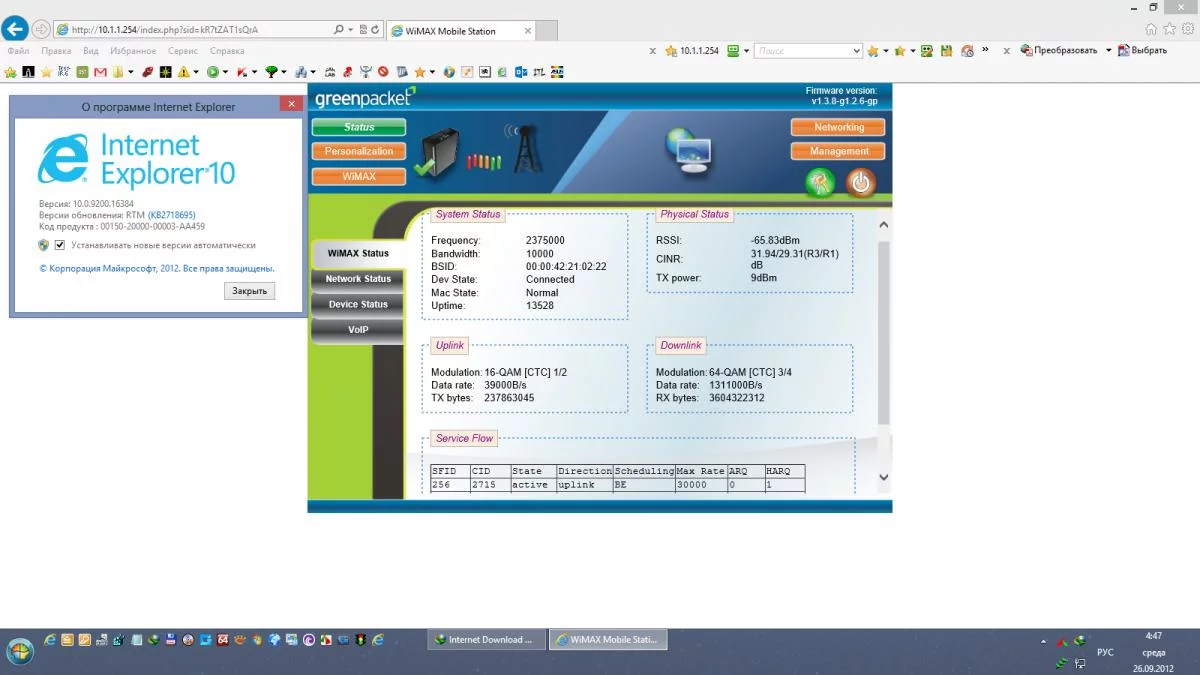This screenshot has width=1200, height=675.
Task: Click the РУС language indicator in tray
Action: coord(1105,652)
